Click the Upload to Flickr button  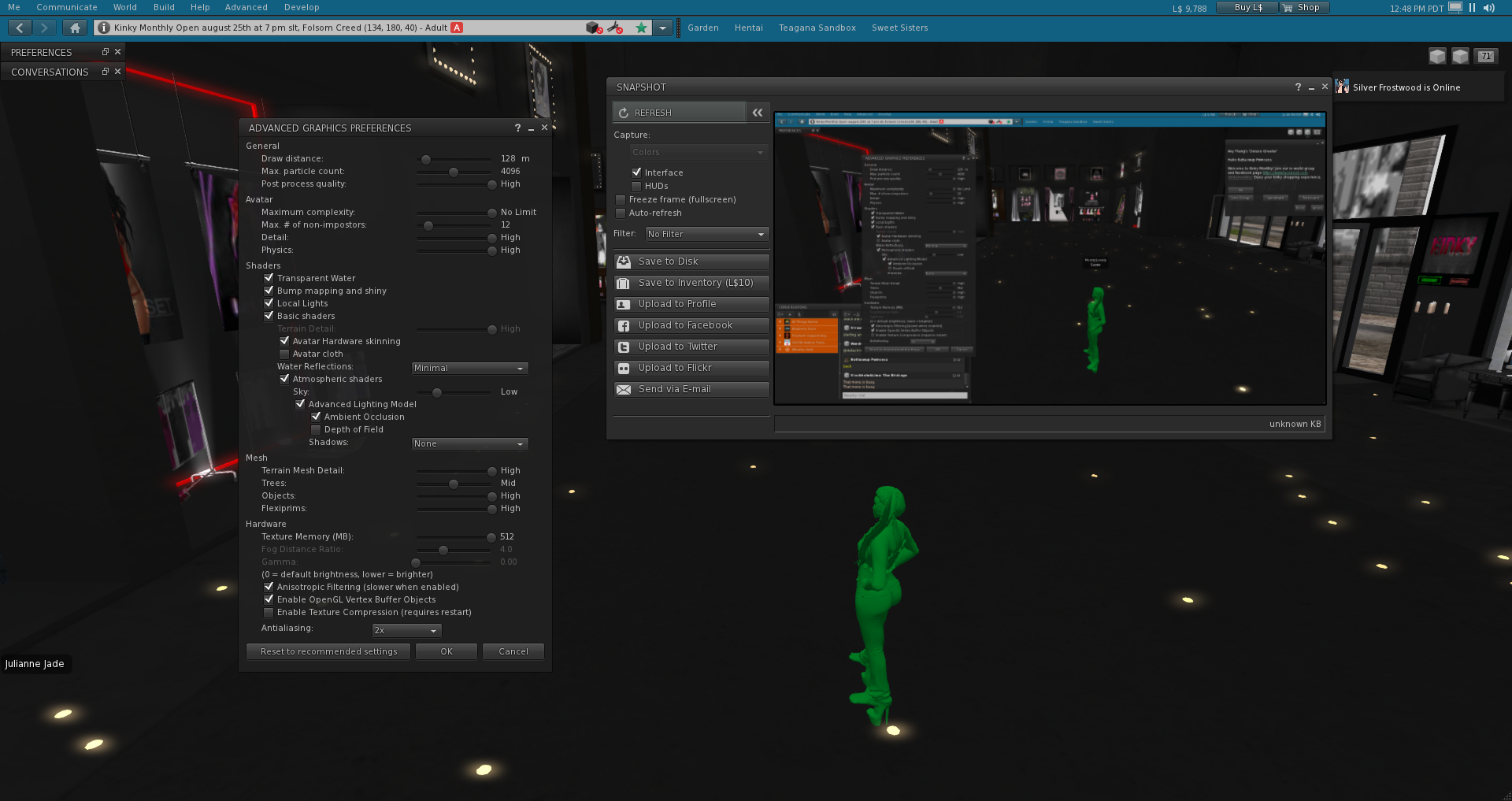(691, 367)
